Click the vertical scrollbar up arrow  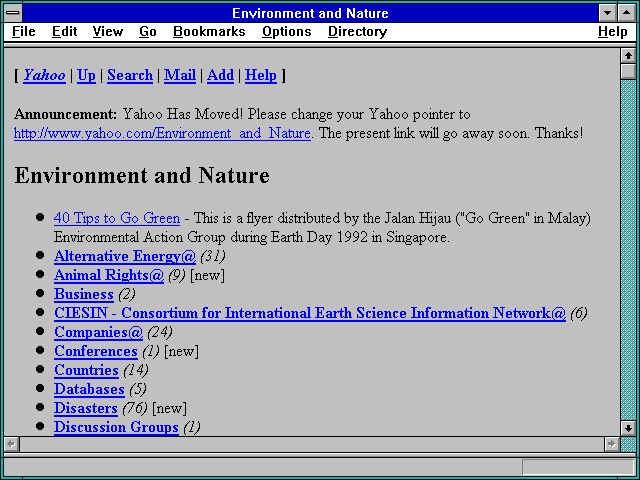pos(628,56)
